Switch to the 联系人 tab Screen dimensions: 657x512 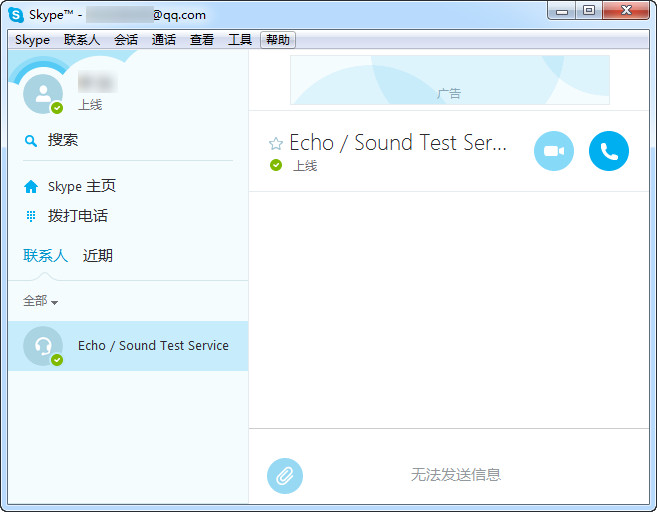click(x=45, y=256)
